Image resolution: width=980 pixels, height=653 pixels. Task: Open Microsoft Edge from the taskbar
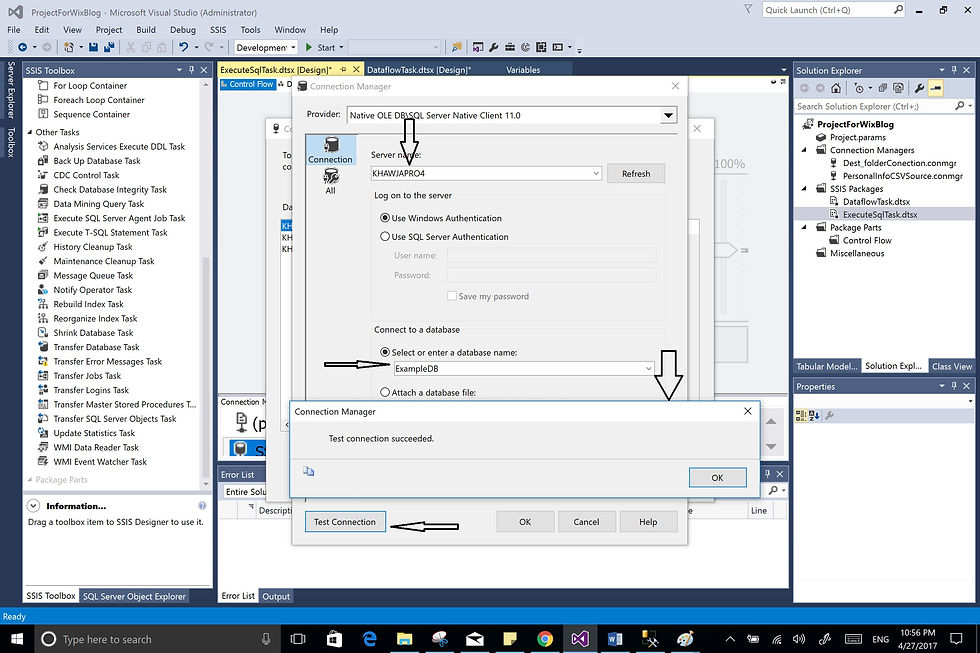(370, 639)
